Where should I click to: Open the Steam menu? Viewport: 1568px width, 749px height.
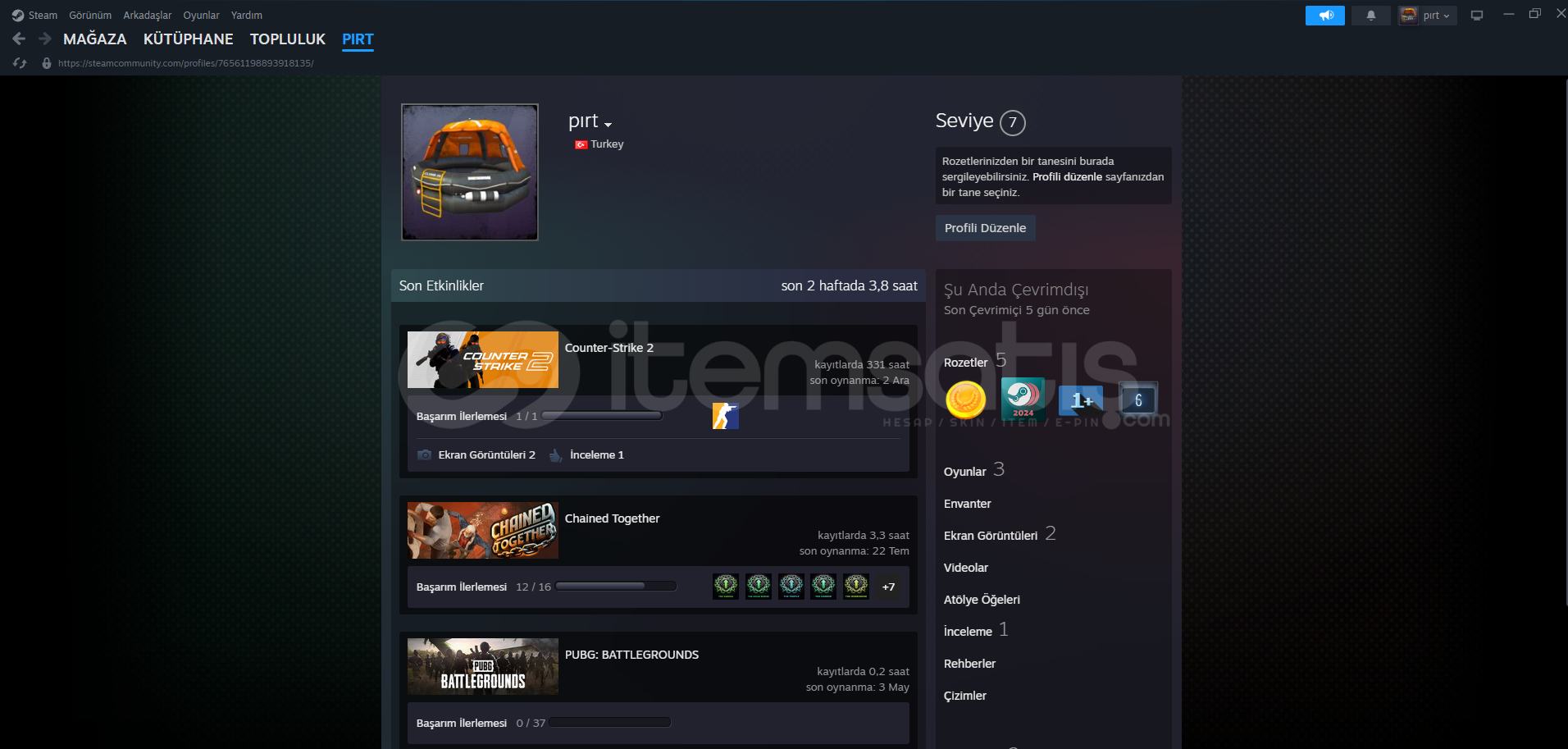[43, 16]
